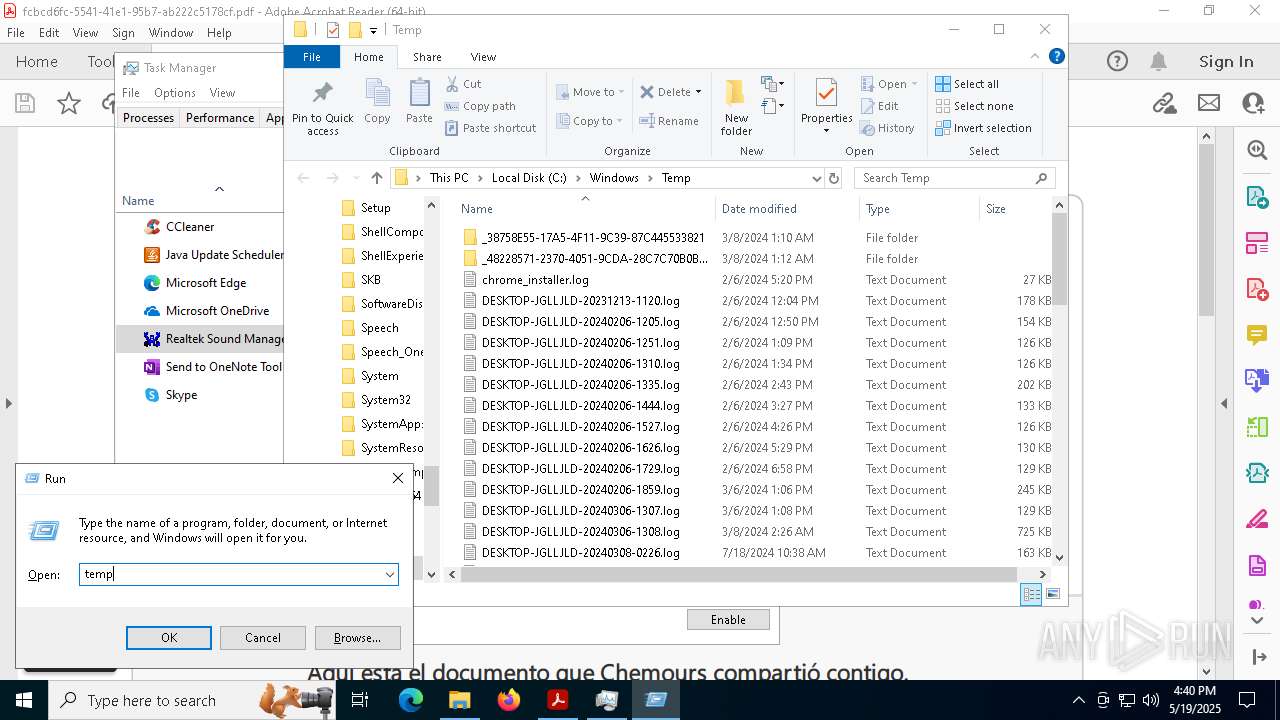Switch to Performance tab in Task Manager

coord(220,118)
